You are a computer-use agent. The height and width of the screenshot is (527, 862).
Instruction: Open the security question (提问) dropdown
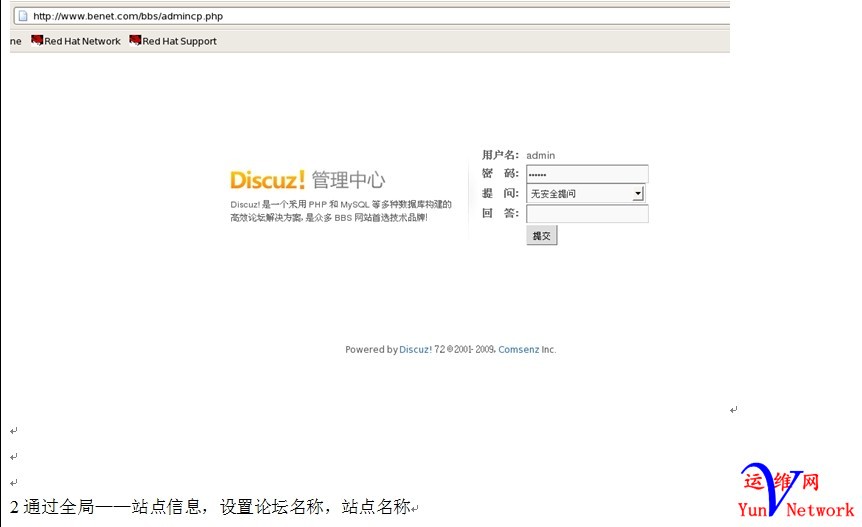(585, 193)
